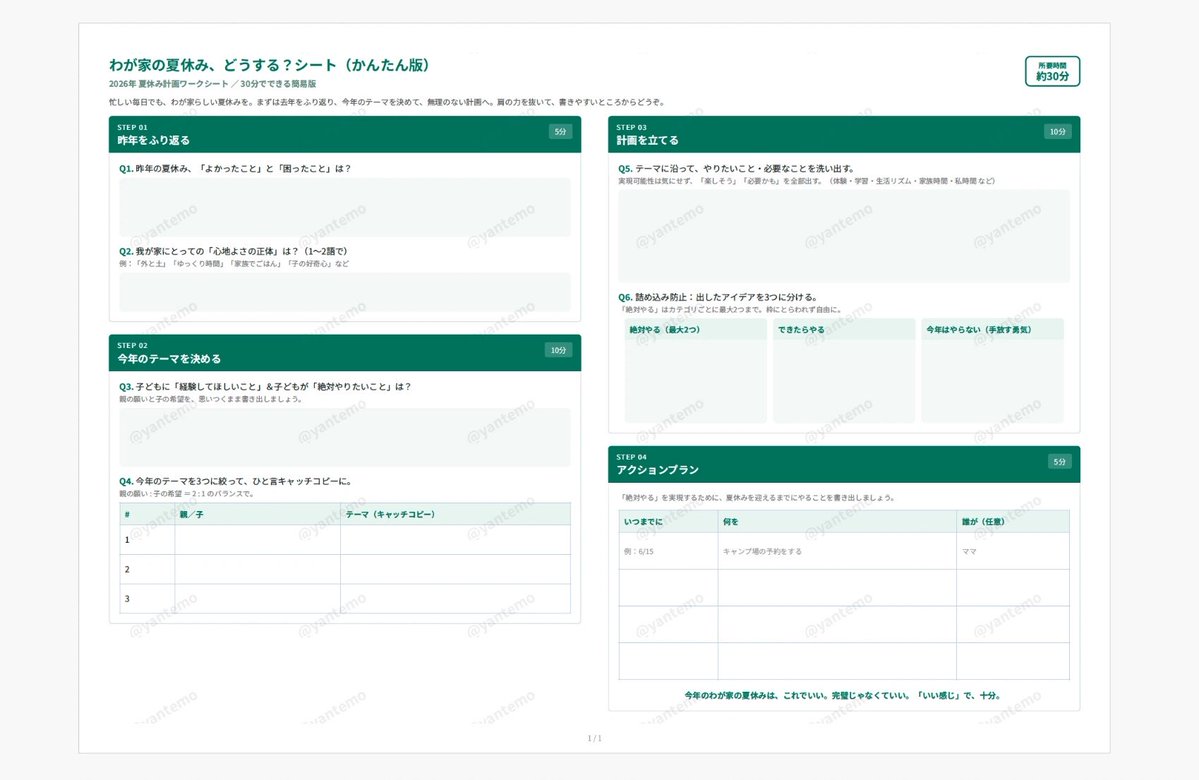
Task: Click the box under できたらやる
Action: [x=843, y=380]
